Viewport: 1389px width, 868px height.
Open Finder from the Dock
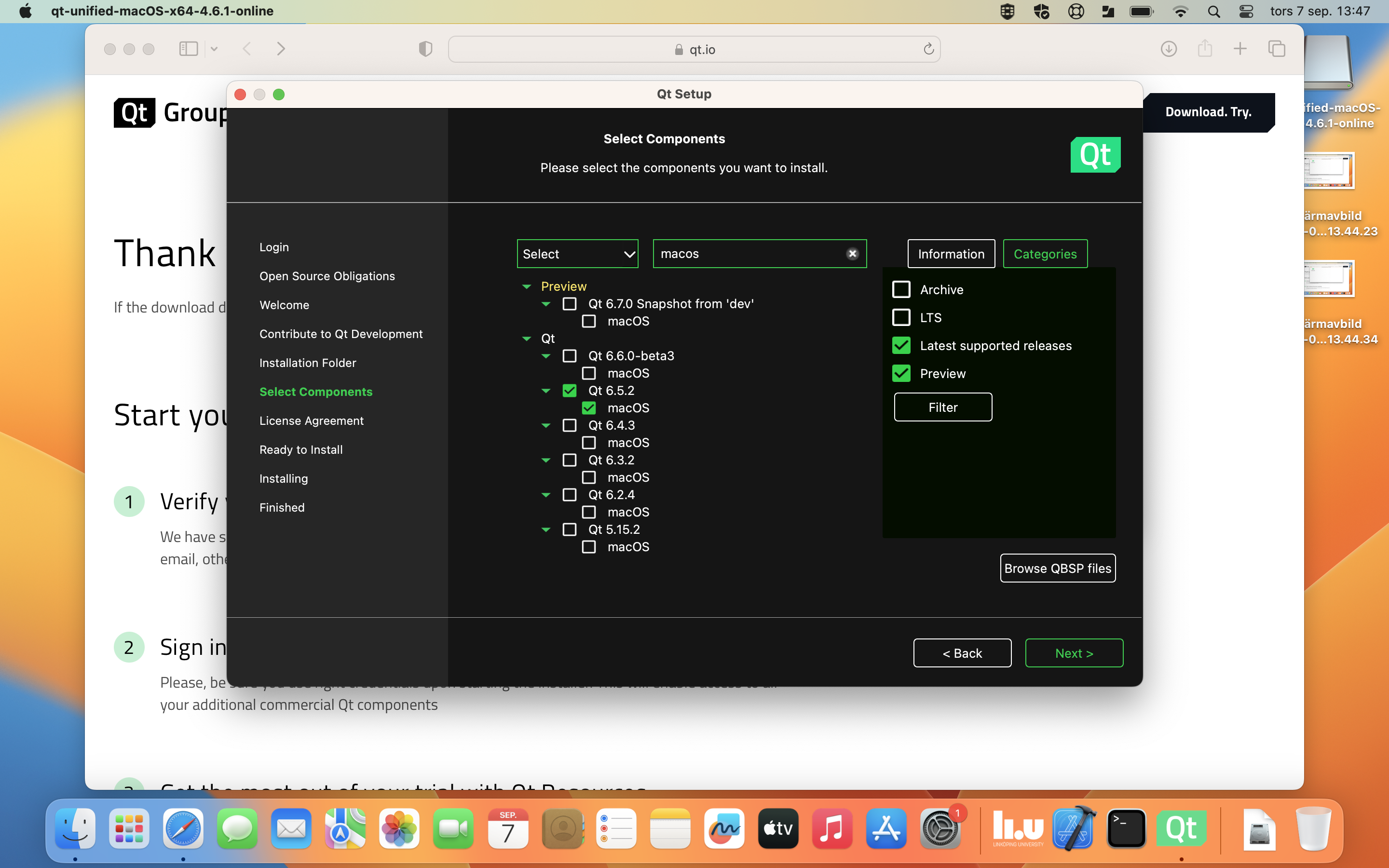click(75, 828)
